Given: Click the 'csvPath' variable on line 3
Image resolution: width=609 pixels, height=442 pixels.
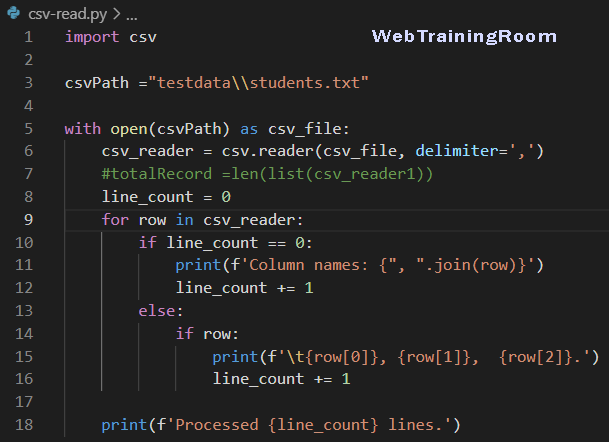Looking at the screenshot, I should [x=97, y=83].
